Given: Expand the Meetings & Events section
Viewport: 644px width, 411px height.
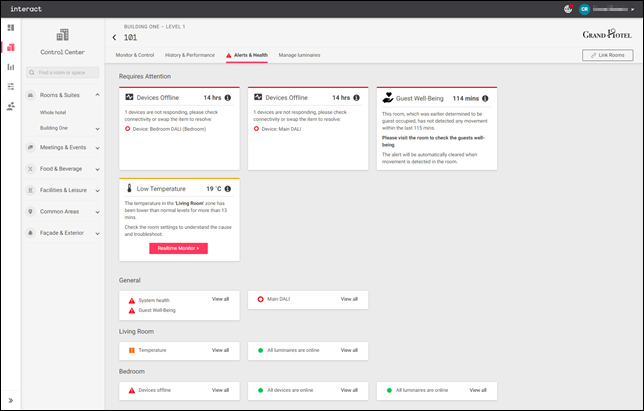Looking at the screenshot, I should pos(97,147).
